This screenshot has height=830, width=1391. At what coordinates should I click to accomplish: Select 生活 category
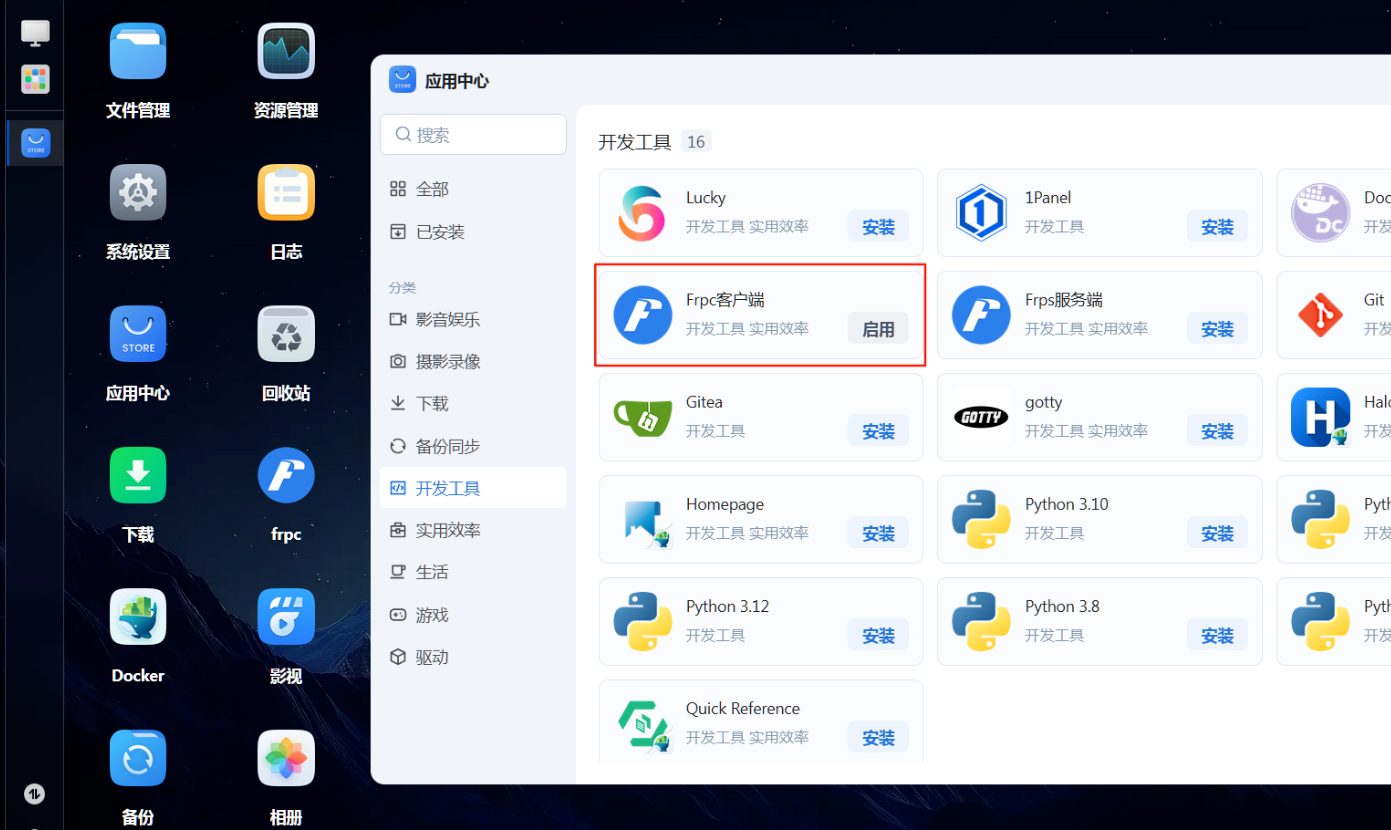(473, 572)
